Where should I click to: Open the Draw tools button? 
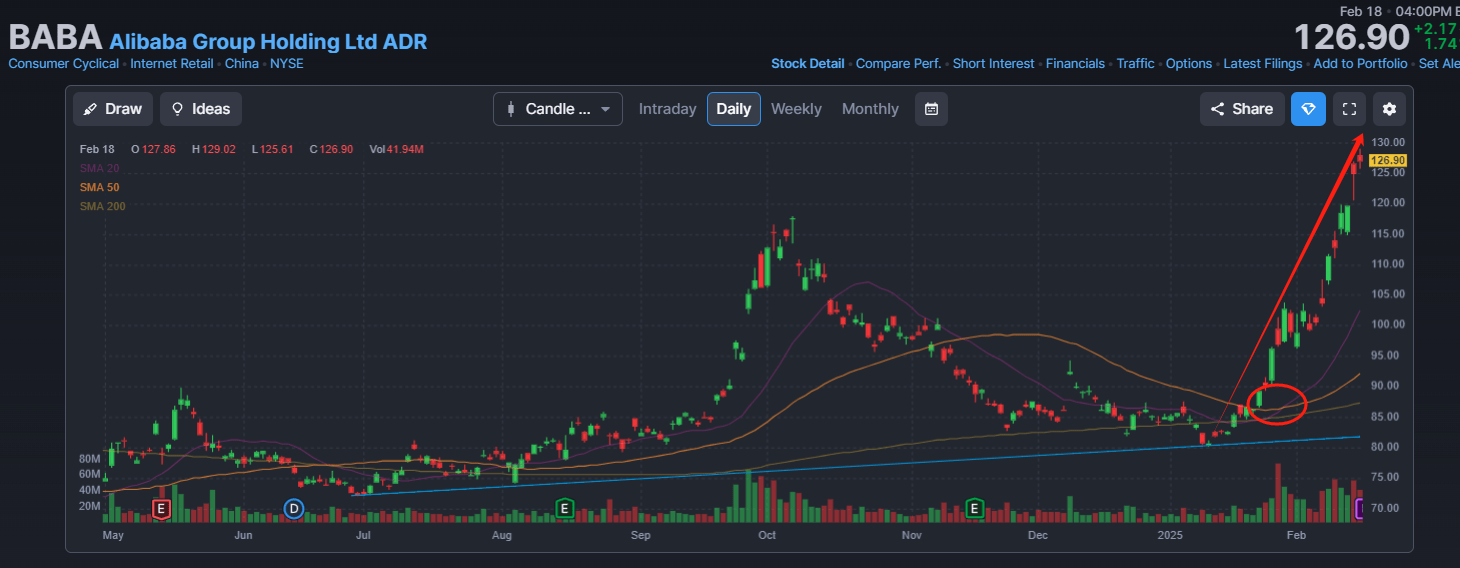(x=113, y=109)
